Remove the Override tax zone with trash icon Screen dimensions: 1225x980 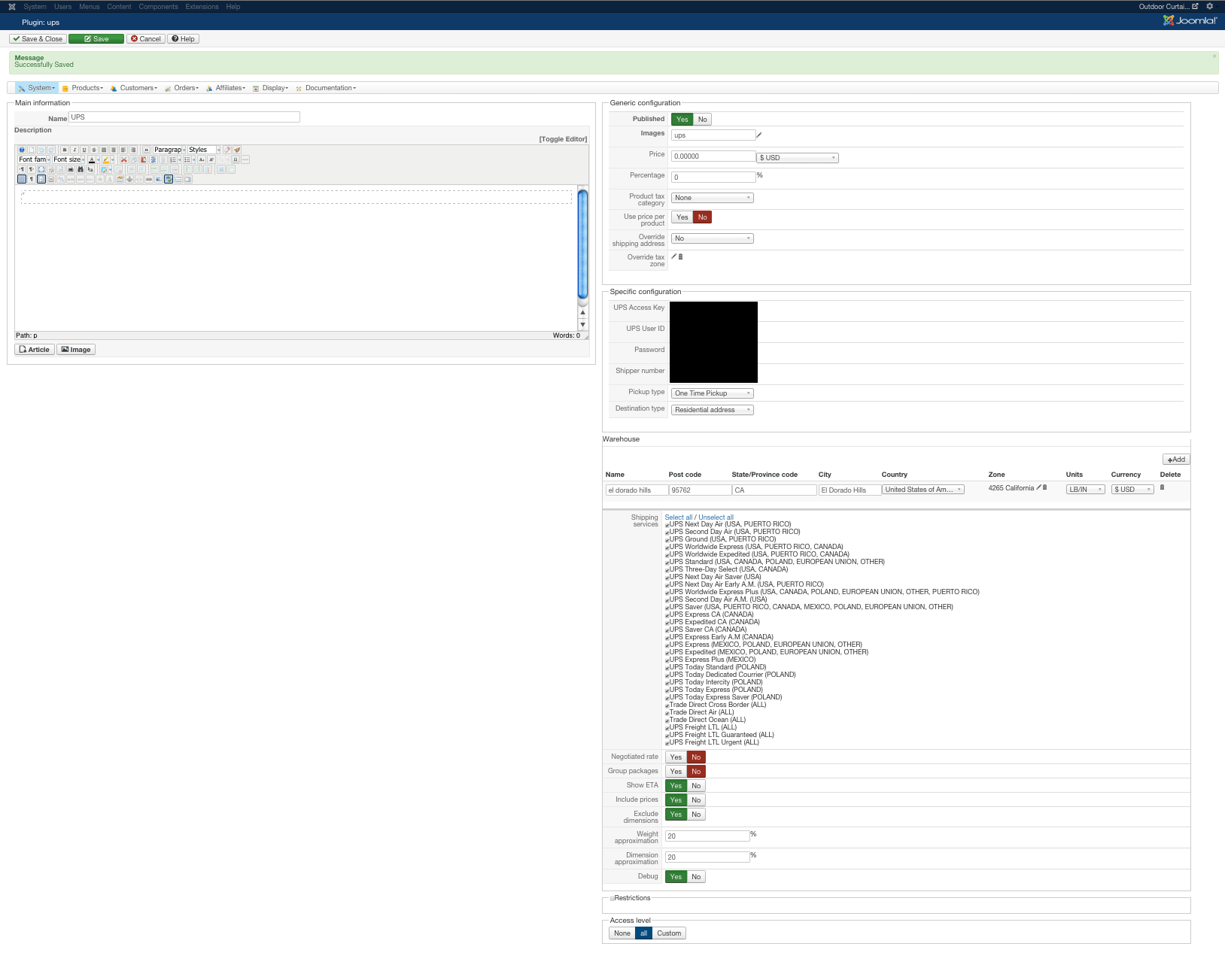tap(681, 256)
